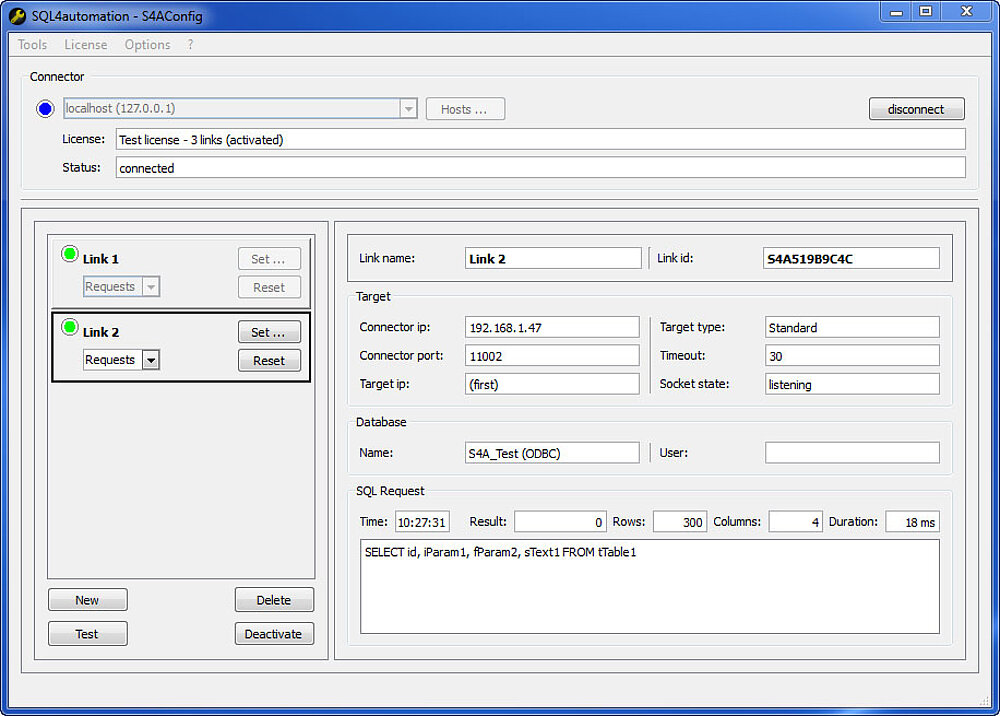Click Set for Link 2

[x=269, y=331]
